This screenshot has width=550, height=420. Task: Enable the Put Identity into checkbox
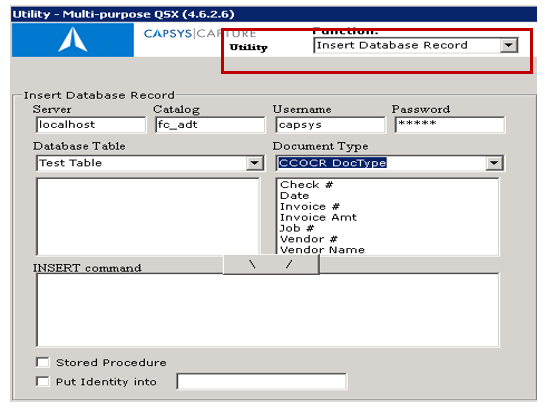[x=43, y=381]
